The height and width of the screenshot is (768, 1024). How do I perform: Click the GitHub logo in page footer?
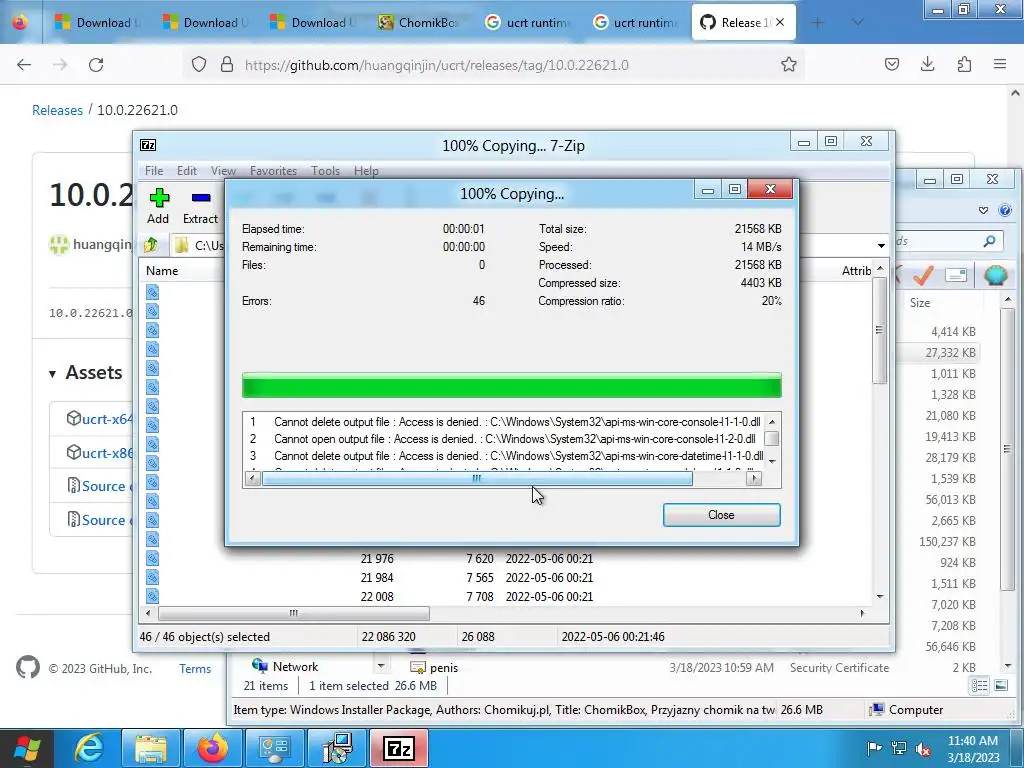[28, 667]
